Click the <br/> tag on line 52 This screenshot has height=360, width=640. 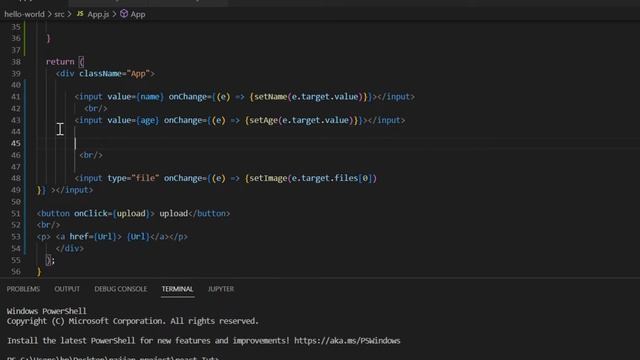tap(48, 225)
